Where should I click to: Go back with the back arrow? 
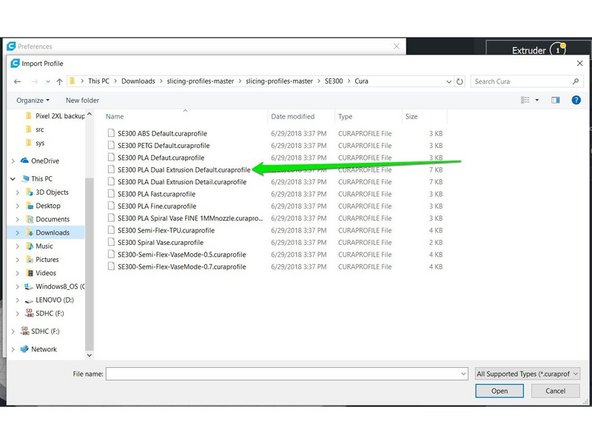pyautogui.click(x=17, y=82)
